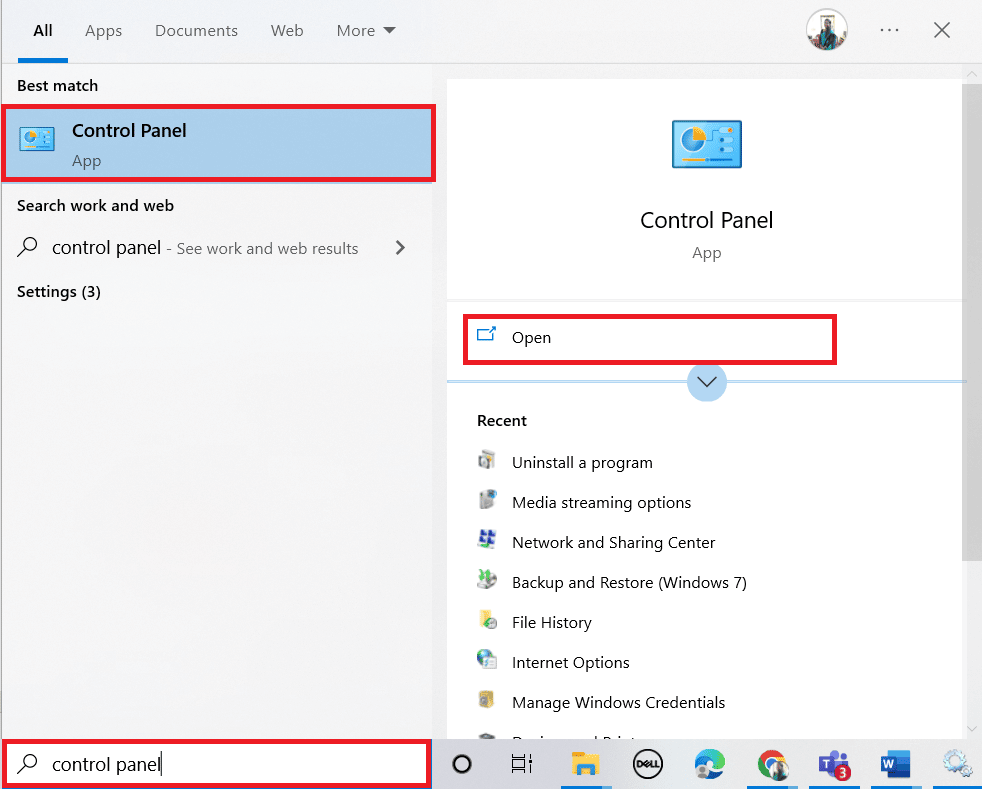Click the Manage Windows Credentials icon
The height and width of the screenshot is (789, 982).
pos(487,700)
